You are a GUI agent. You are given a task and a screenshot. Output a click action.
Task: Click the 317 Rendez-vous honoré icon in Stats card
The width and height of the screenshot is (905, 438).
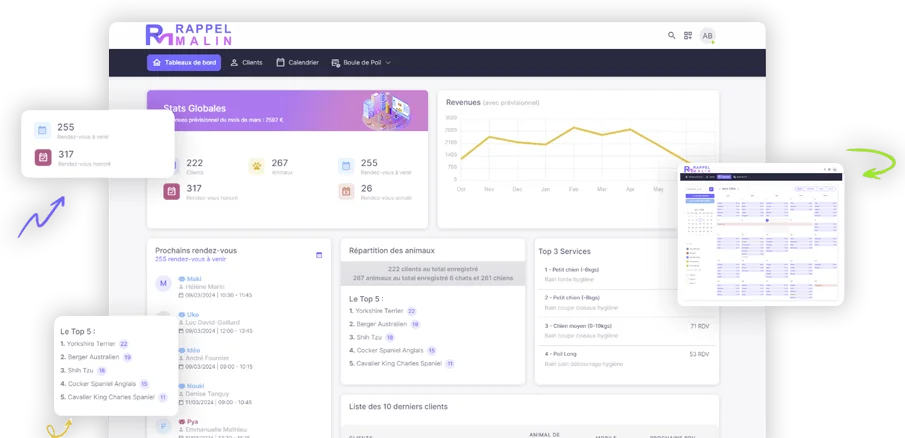(171, 192)
